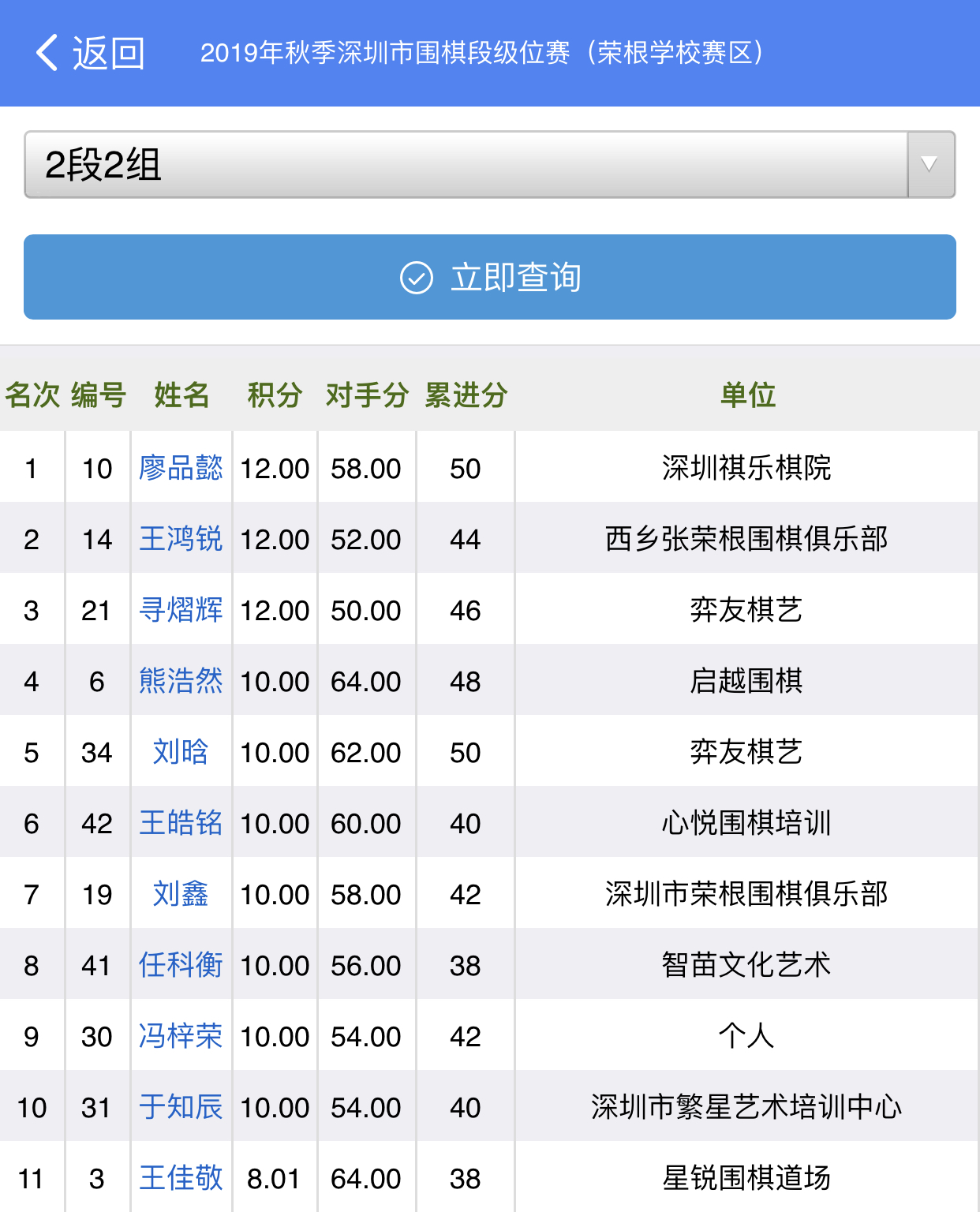Open player 于知辰 record
This screenshot has height=1212, width=980.
coord(181,1107)
